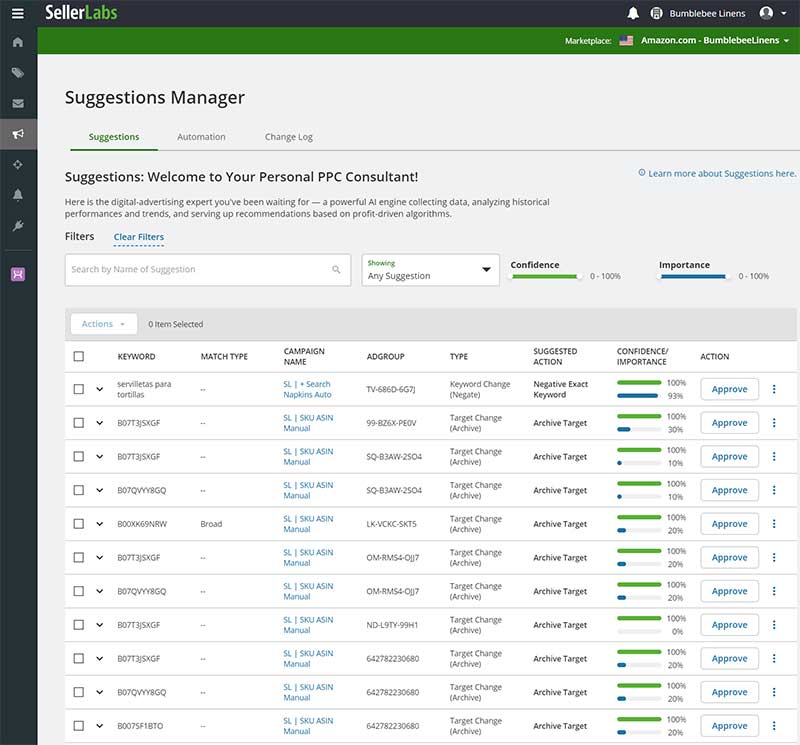Open the Actions dropdown
Image resolution: width=800 pixels, height=745 pixels.
(104, 324)
